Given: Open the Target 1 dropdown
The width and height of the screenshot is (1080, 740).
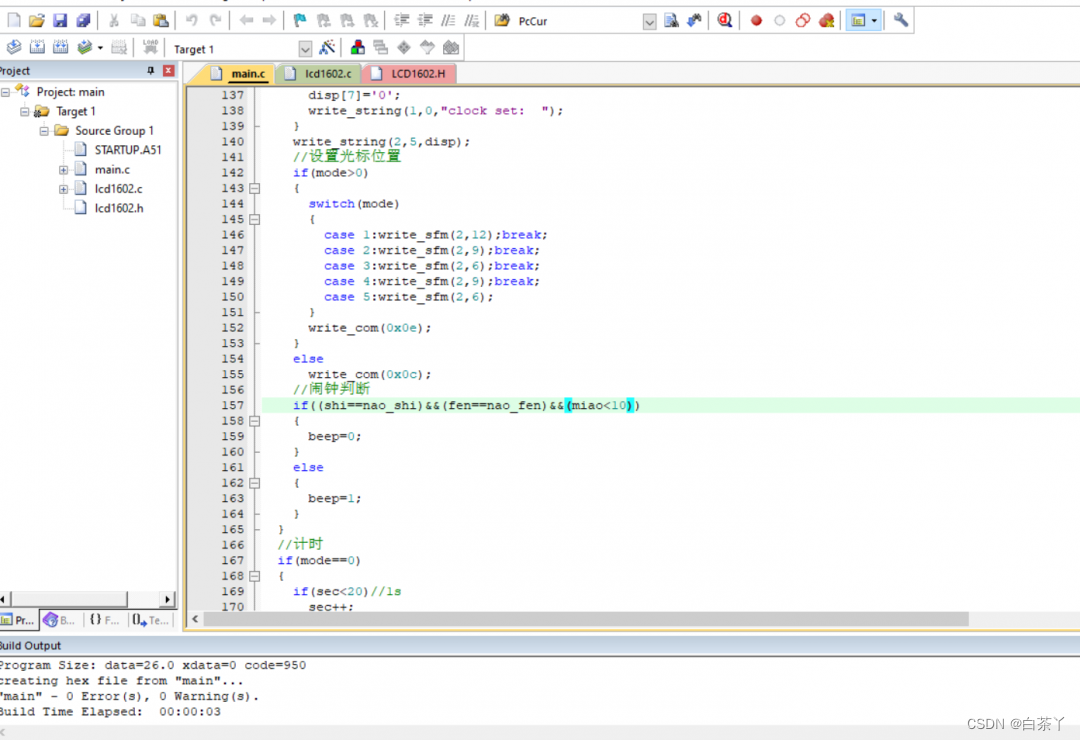Looking at the screenshot, I should click(305, 49).
